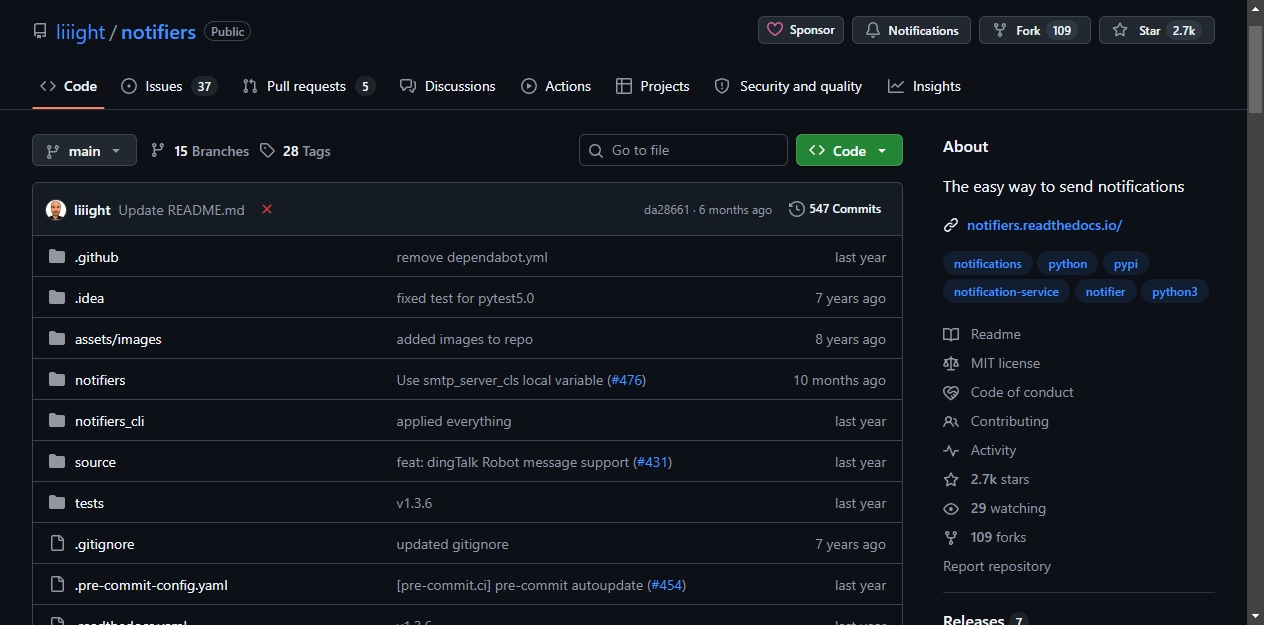This screenshot has height=625, width=1264.
Task: Click the Sponsor button
Action: point(801,30)
